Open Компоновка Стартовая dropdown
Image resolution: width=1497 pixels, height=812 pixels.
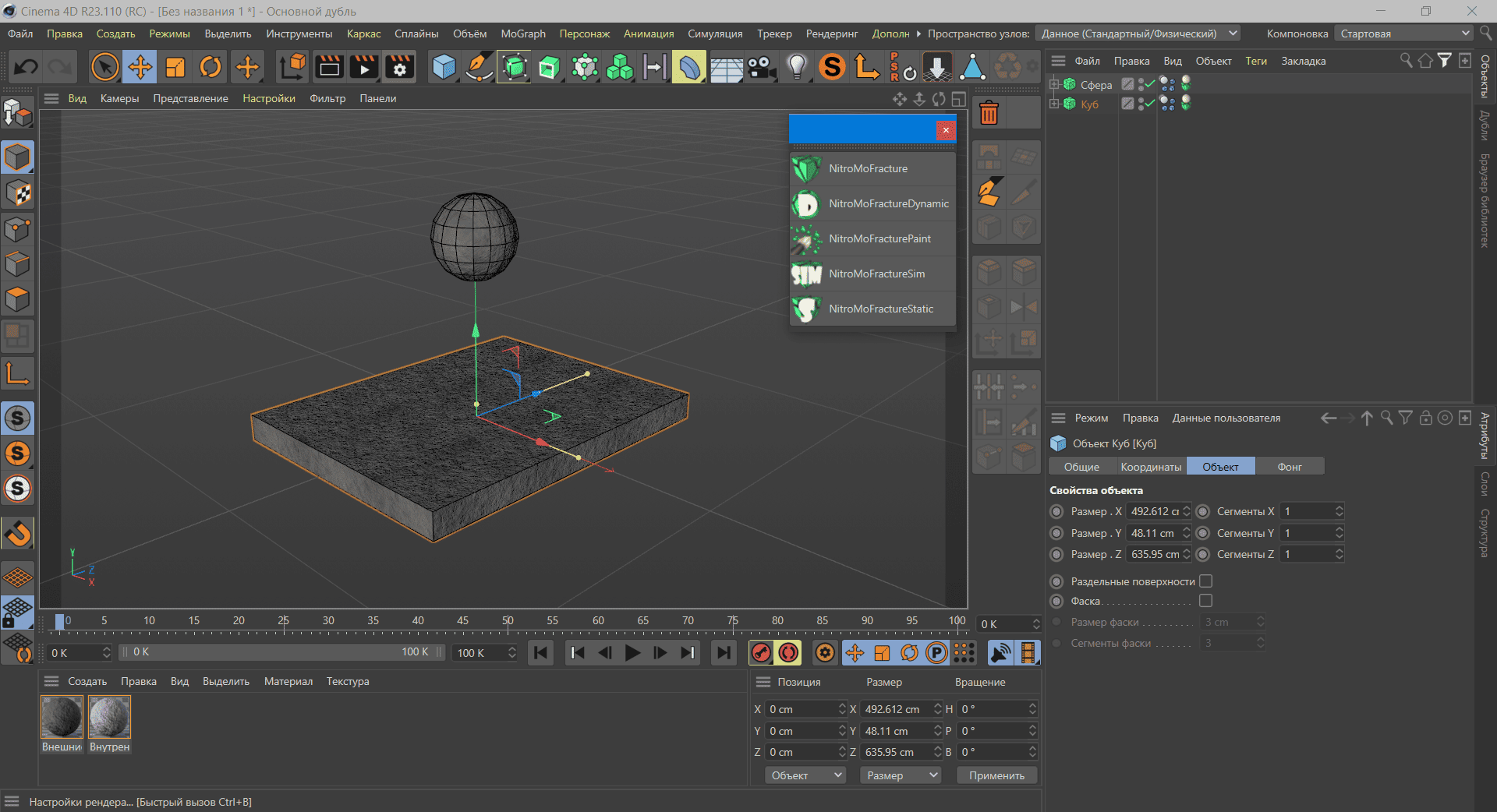pyautogui.click(x=1403, y=34)
